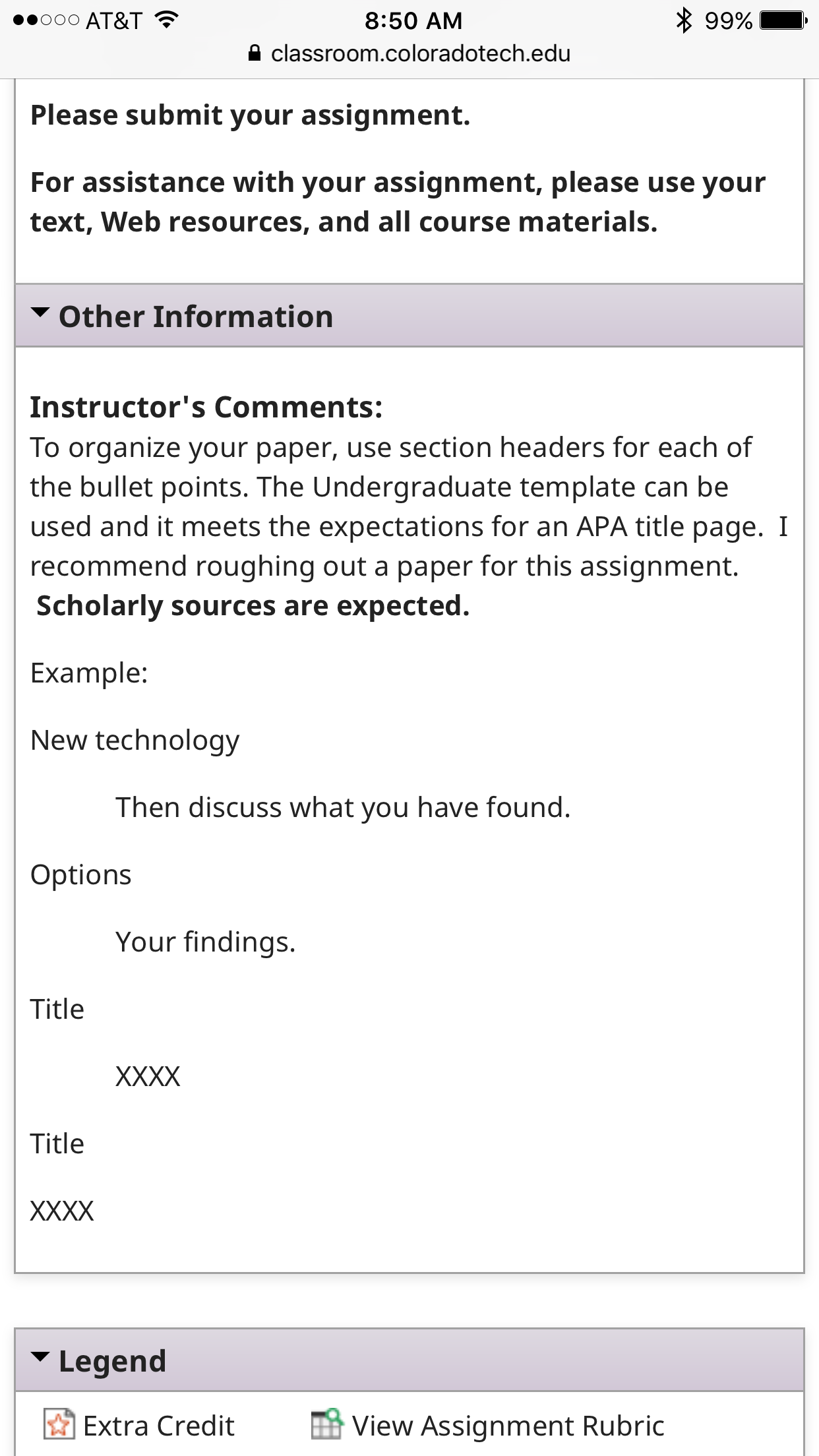This screenshot has height=1456, width=819.
Task: Tap the Wi-Fi signal icon
Action: (167, 20)
